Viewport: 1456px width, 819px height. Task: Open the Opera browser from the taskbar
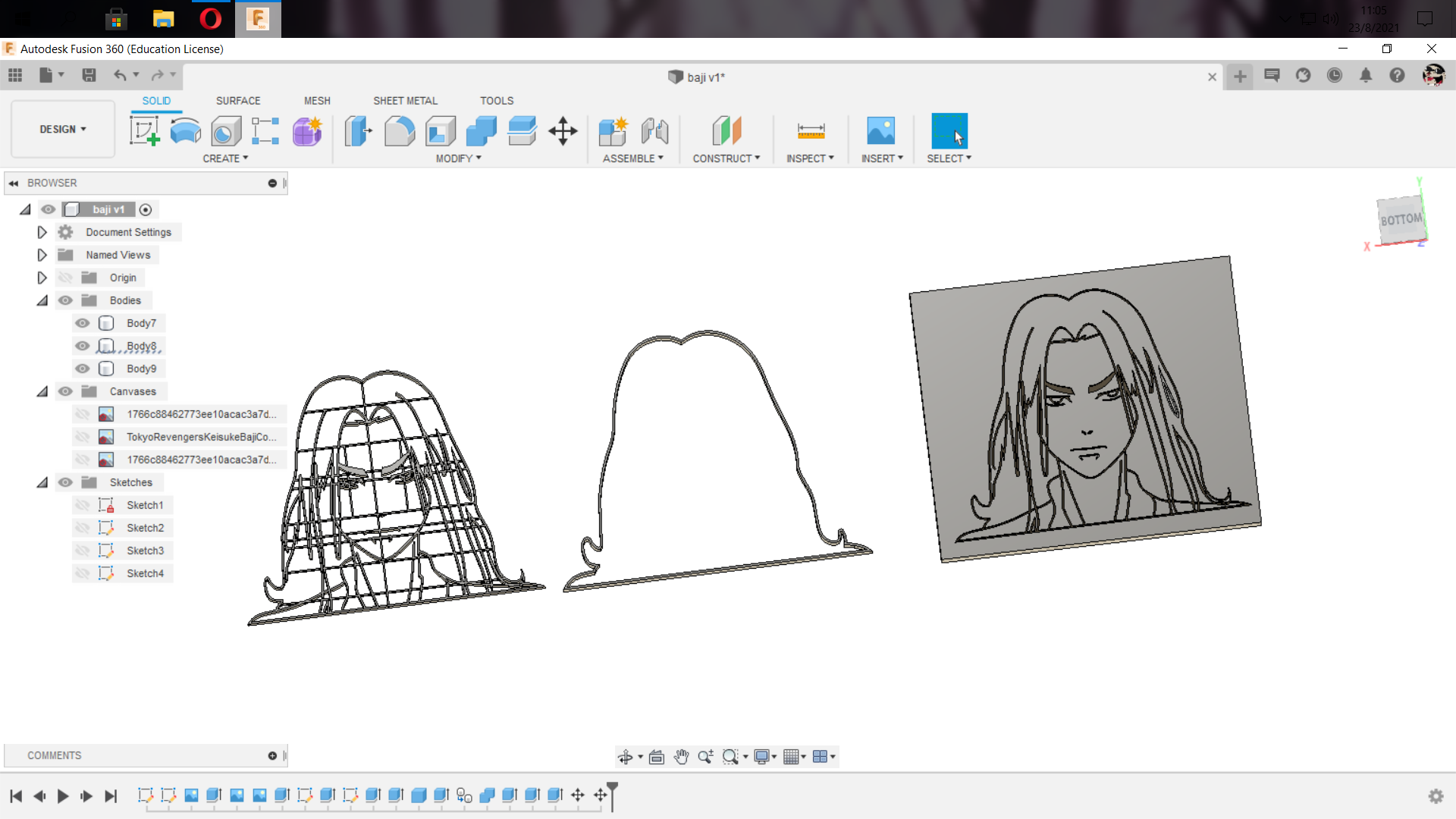click(210, 18)
